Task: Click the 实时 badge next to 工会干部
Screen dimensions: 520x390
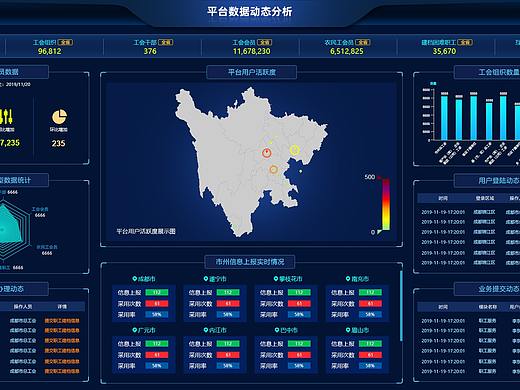Action: (165, 42)
